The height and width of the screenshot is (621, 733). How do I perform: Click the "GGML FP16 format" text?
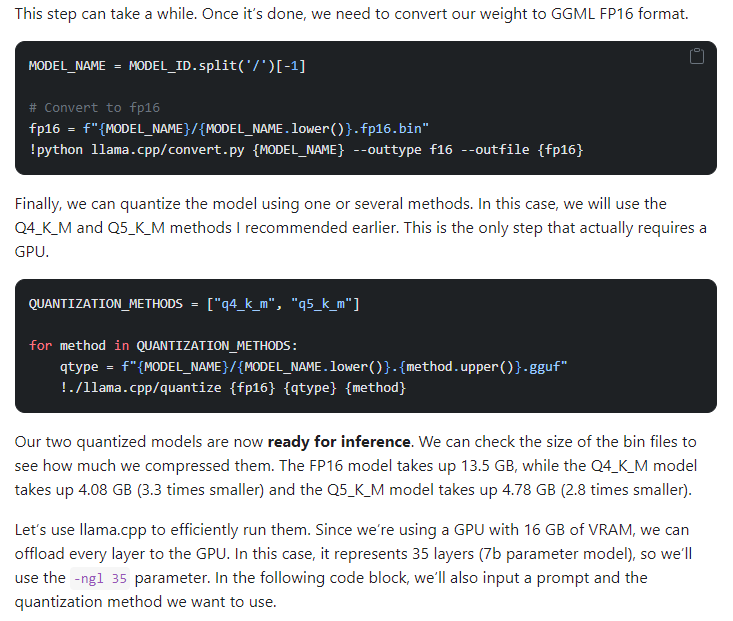point(625,15)
